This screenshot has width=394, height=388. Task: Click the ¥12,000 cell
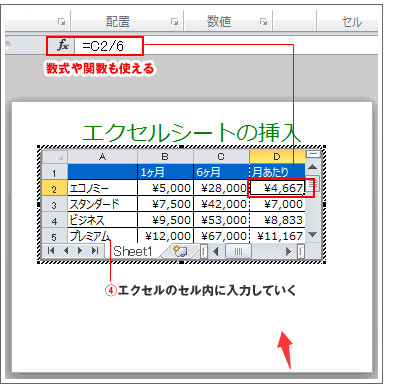coord(165,235)
